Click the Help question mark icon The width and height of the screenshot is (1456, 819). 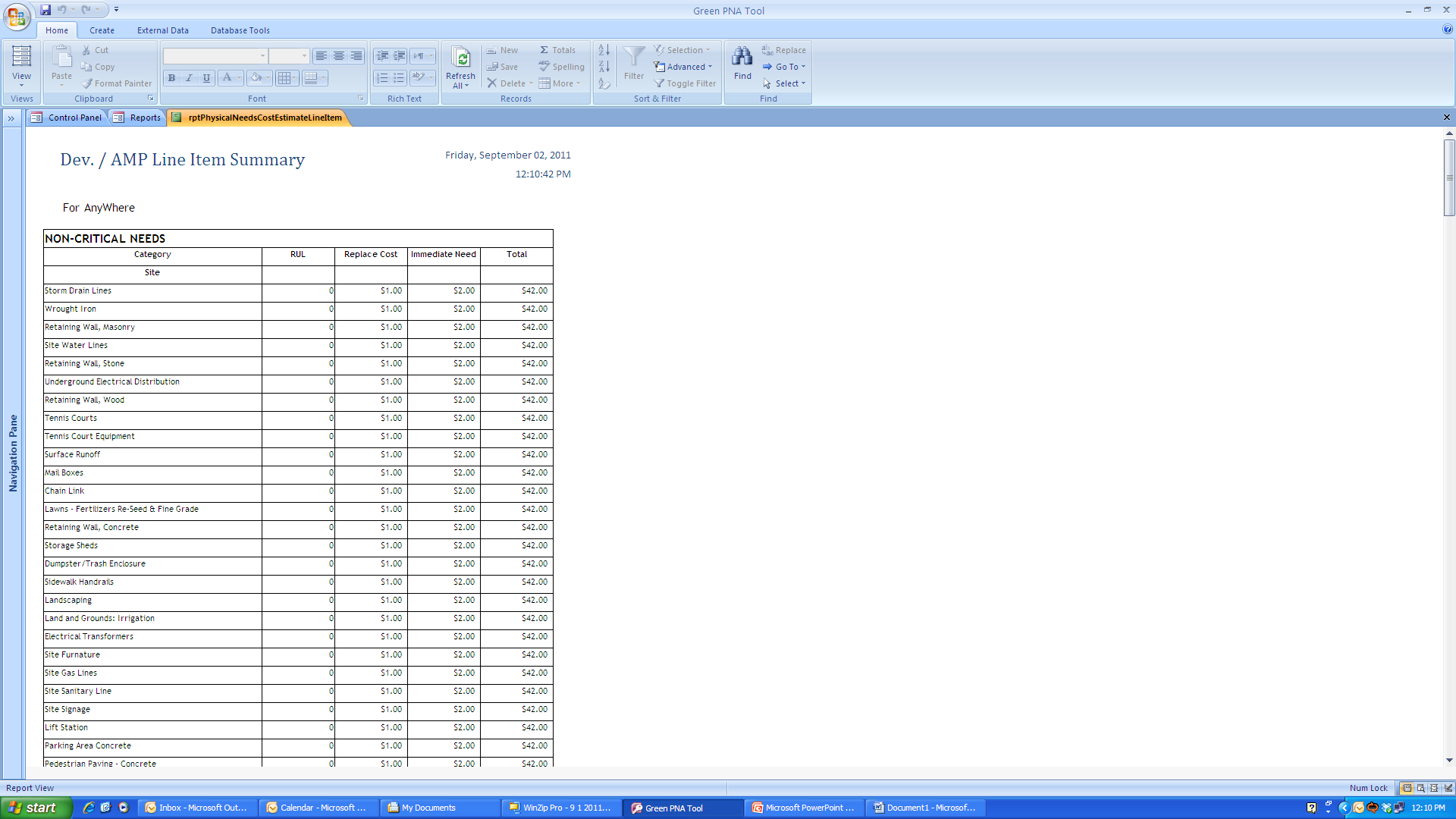[x=1447, y=30]
